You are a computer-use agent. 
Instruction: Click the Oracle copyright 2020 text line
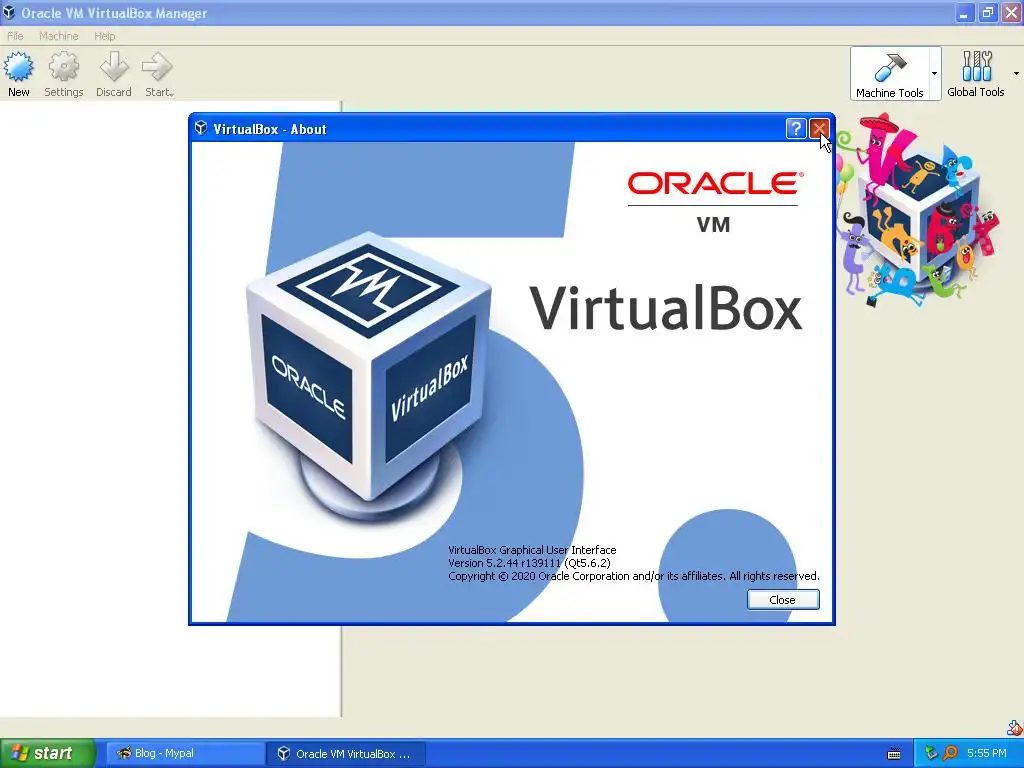[x=633, y=576]
